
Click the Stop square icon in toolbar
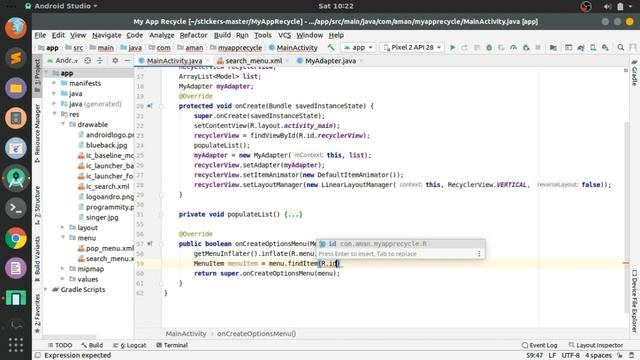coord(538,48)
